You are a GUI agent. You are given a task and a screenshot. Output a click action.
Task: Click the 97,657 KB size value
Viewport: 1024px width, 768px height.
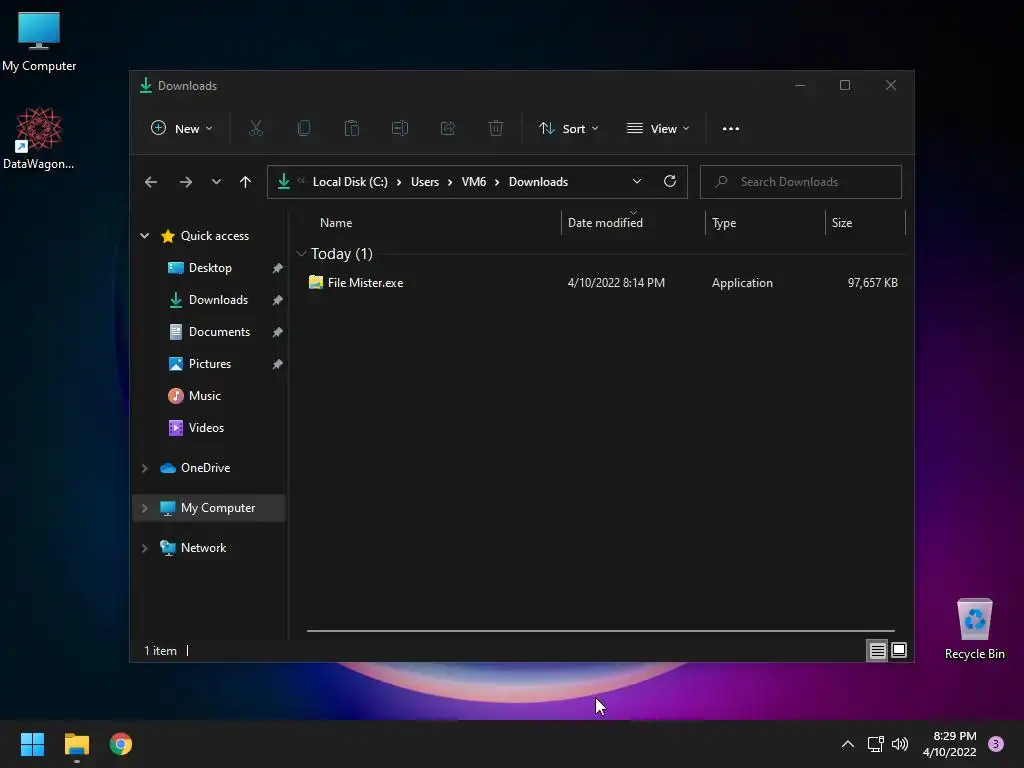click(x=872, y=283)
